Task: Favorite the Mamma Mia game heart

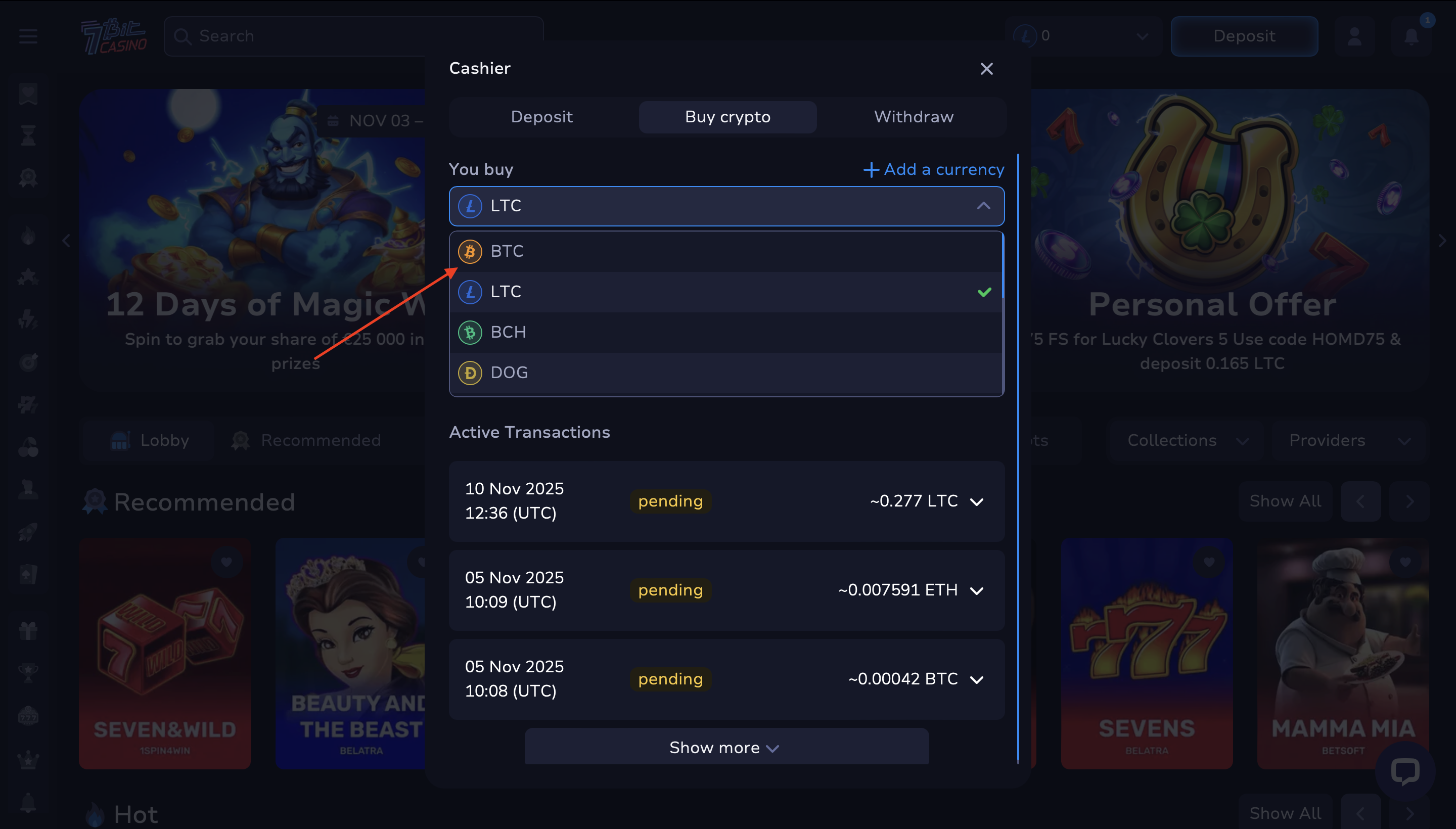Action: pos(1405,562)
